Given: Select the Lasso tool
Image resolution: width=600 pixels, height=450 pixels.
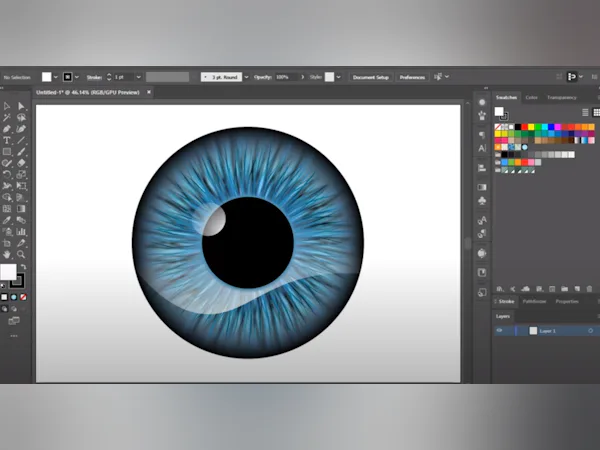Looking at the screenshot, I should [21, 117].
